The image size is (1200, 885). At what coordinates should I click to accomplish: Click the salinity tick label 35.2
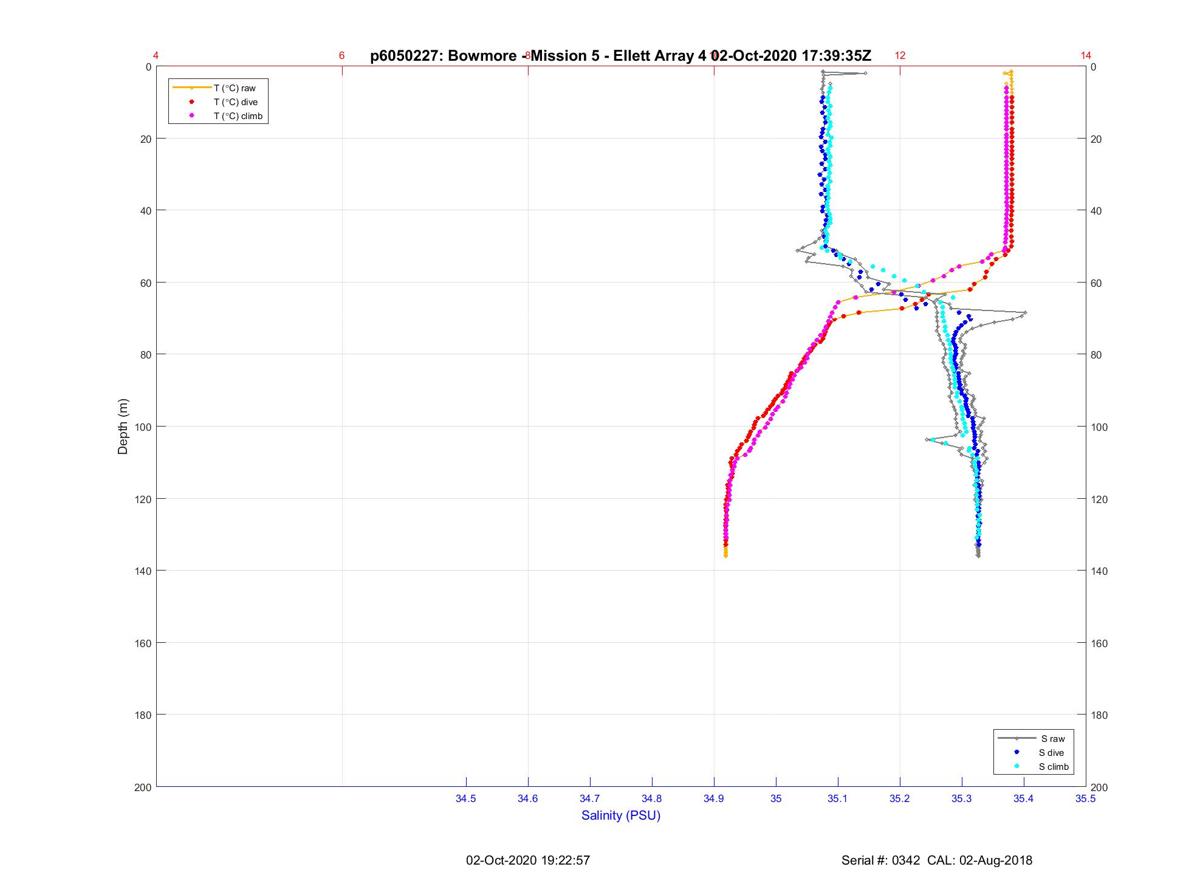[x=900, y=799]
